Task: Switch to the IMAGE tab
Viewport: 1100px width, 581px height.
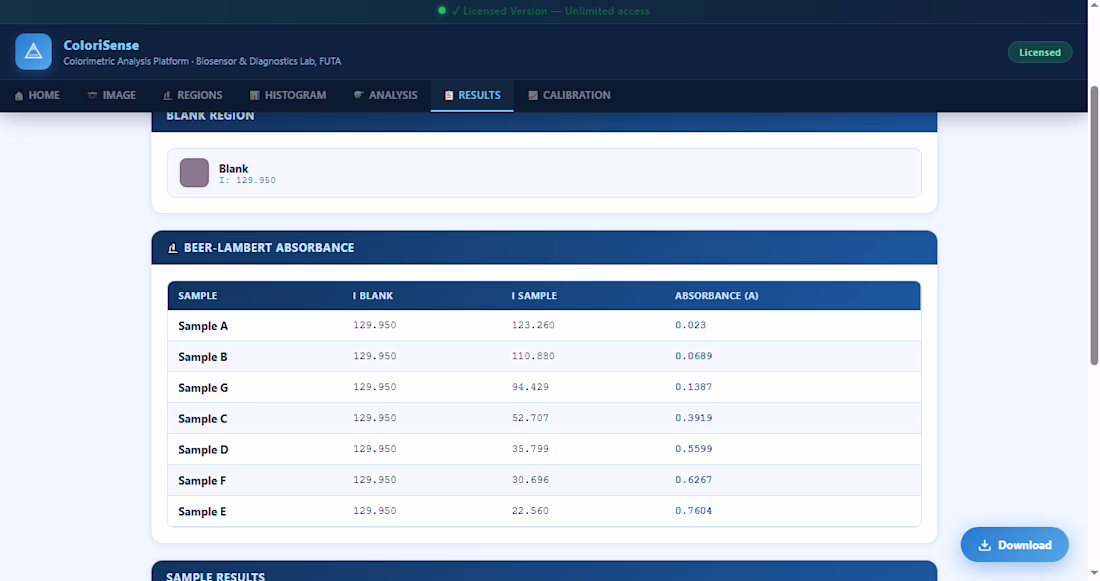Action: coord(112,95)
